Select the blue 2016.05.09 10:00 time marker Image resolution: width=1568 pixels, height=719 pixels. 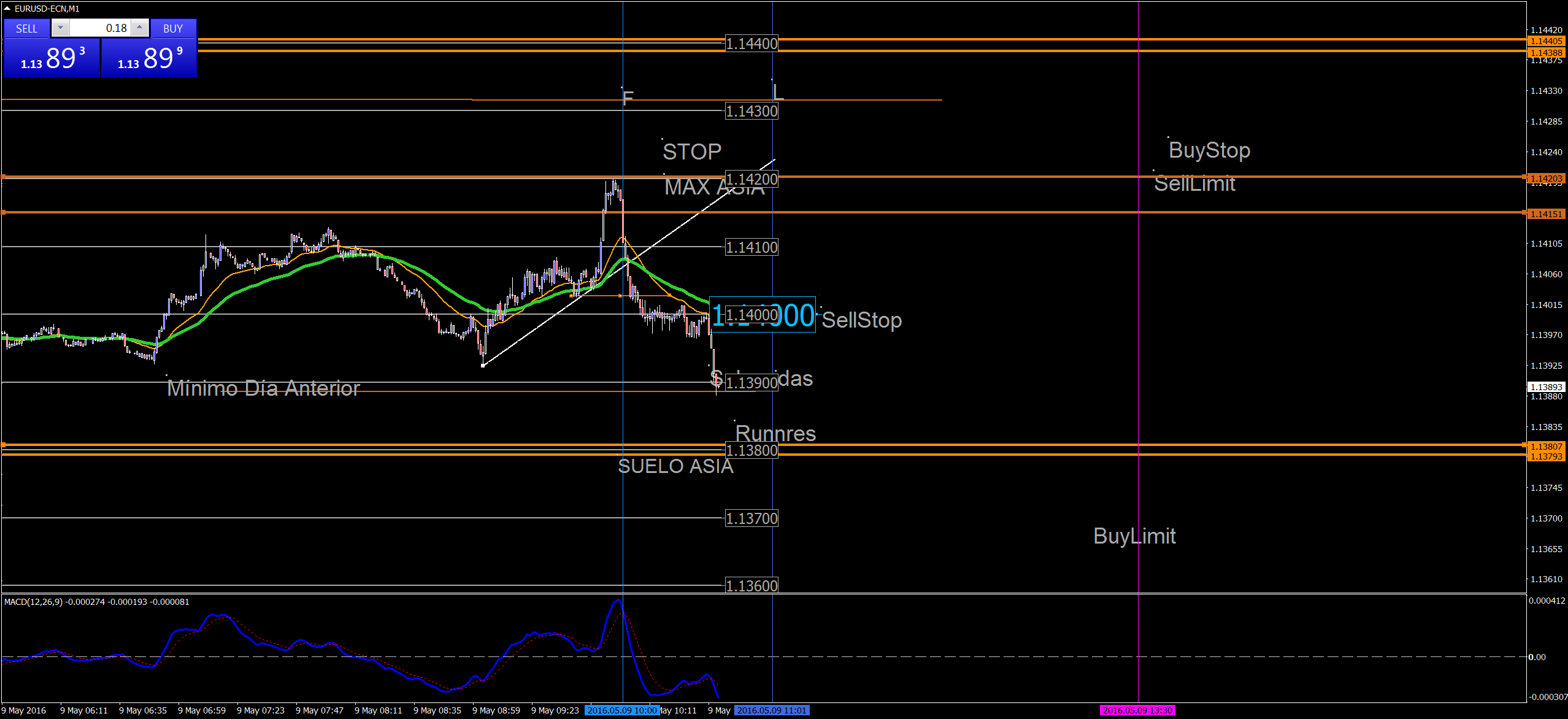point(621,710)
